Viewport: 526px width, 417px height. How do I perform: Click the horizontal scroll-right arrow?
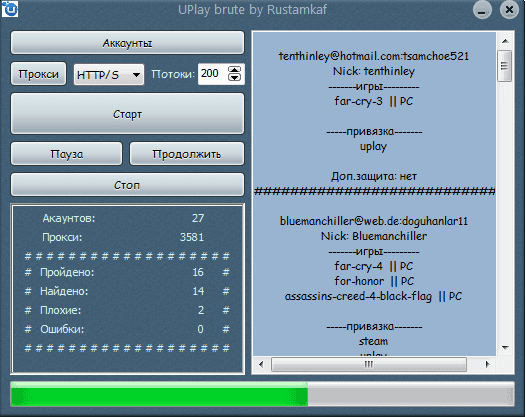click(487, 364)
